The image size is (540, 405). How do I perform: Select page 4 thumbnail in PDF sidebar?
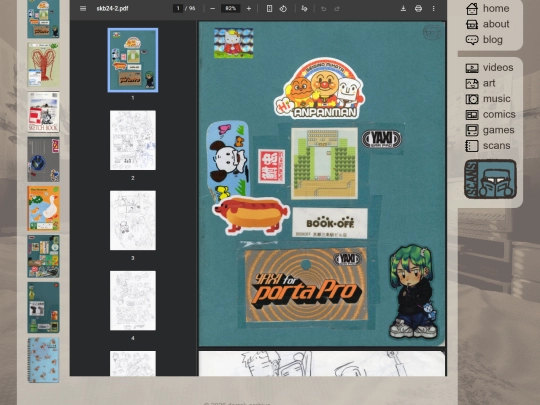(133, 301)
